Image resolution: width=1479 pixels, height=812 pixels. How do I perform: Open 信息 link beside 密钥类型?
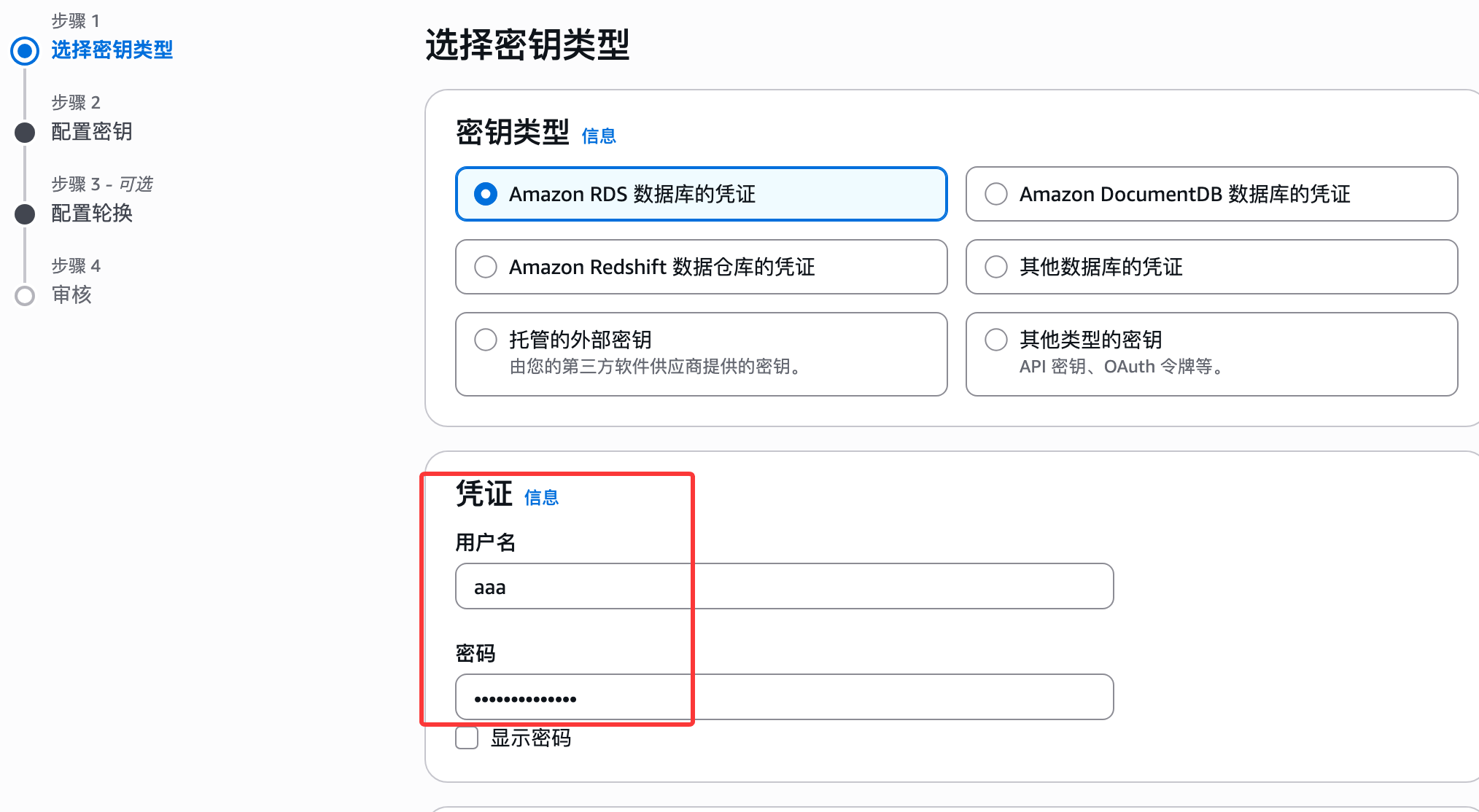coord(599,136)
